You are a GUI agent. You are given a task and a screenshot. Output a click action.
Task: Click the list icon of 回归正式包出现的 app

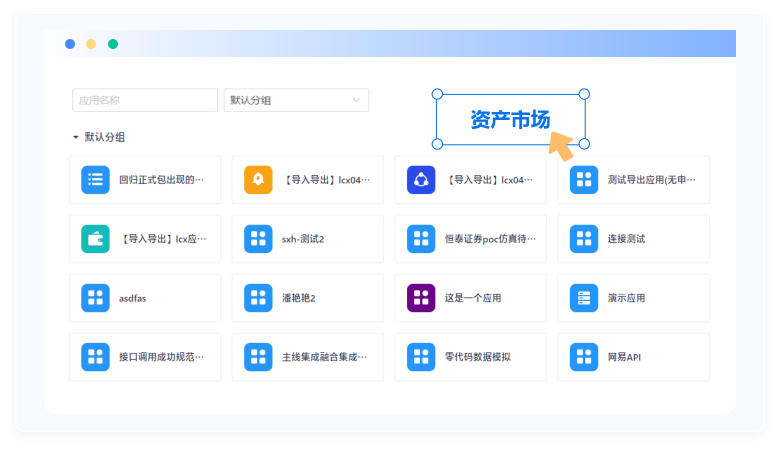[x=95, y=180]
